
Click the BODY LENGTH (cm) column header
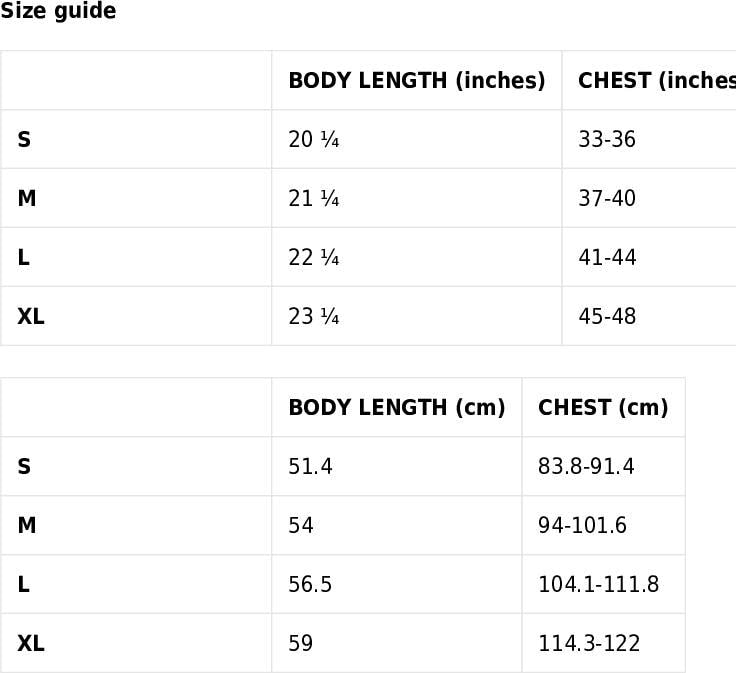tap(397, 407)
